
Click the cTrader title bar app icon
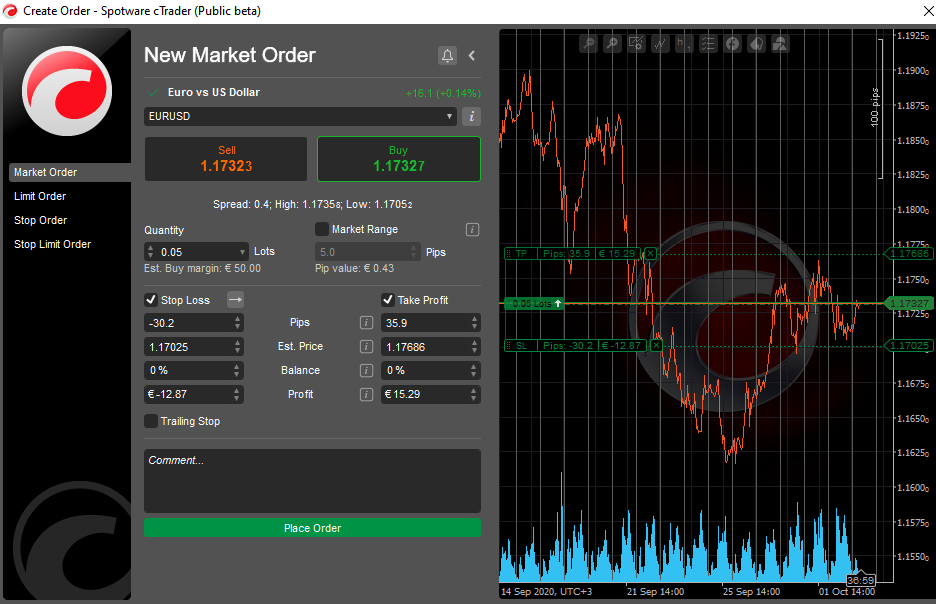10,11
